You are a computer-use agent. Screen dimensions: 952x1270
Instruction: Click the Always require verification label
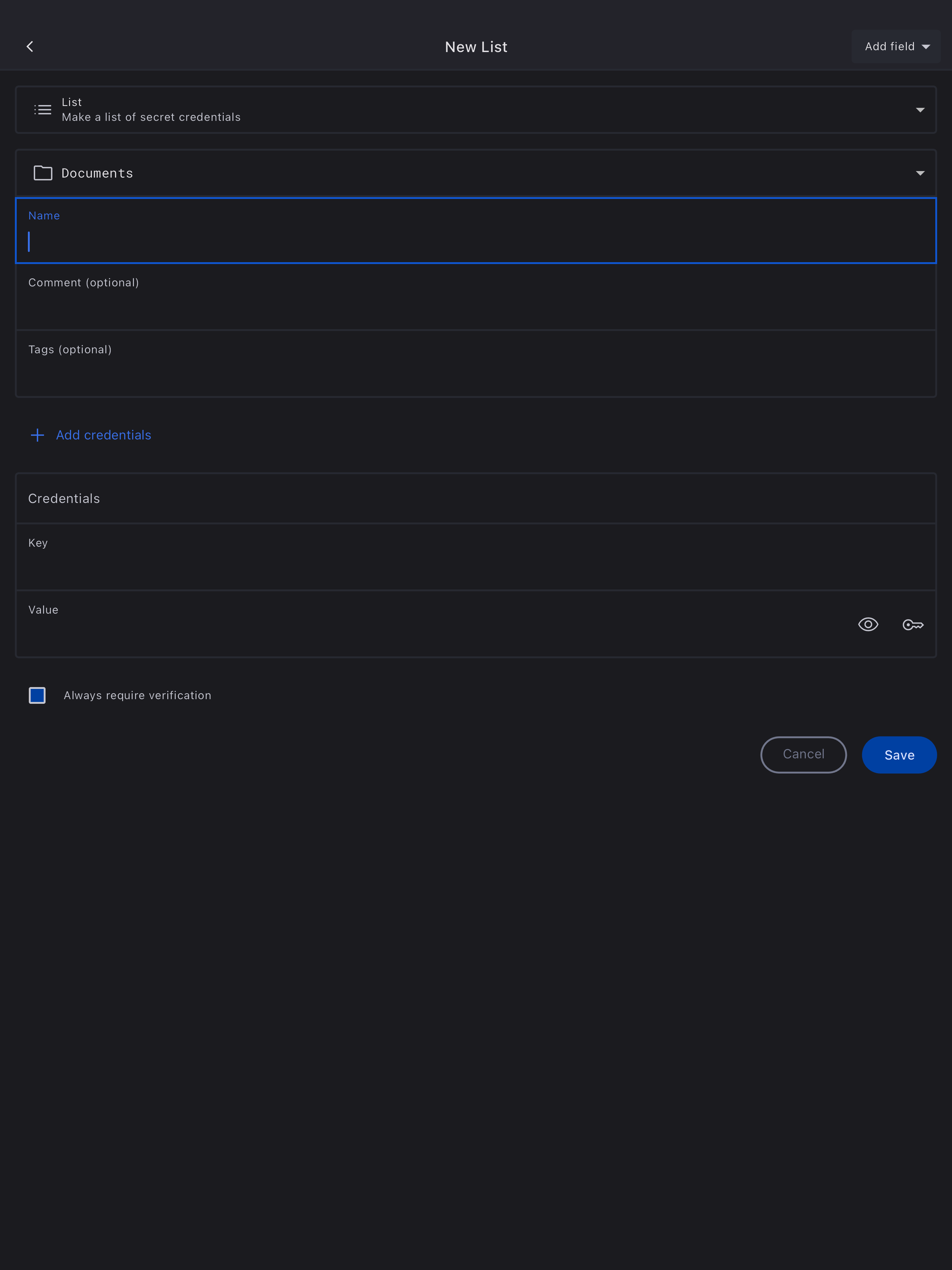(x=137, y=695)
